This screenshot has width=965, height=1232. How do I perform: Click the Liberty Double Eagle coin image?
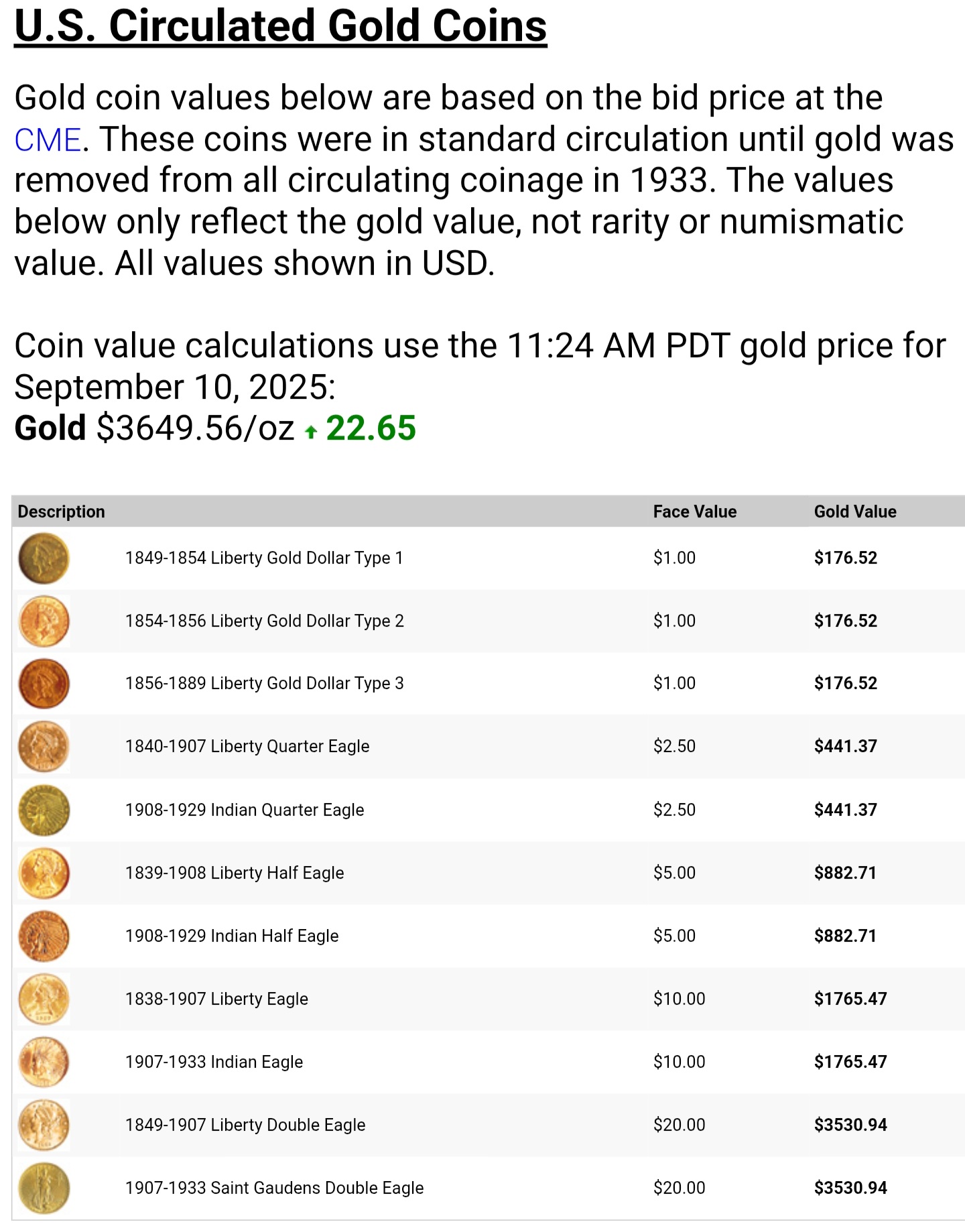click(44, 1125)
